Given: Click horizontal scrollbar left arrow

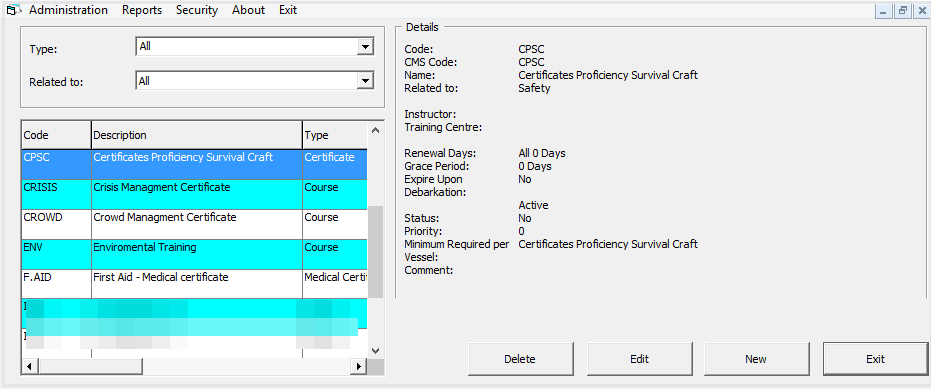Looking at the screenshot, I should [x=30, y=366].
